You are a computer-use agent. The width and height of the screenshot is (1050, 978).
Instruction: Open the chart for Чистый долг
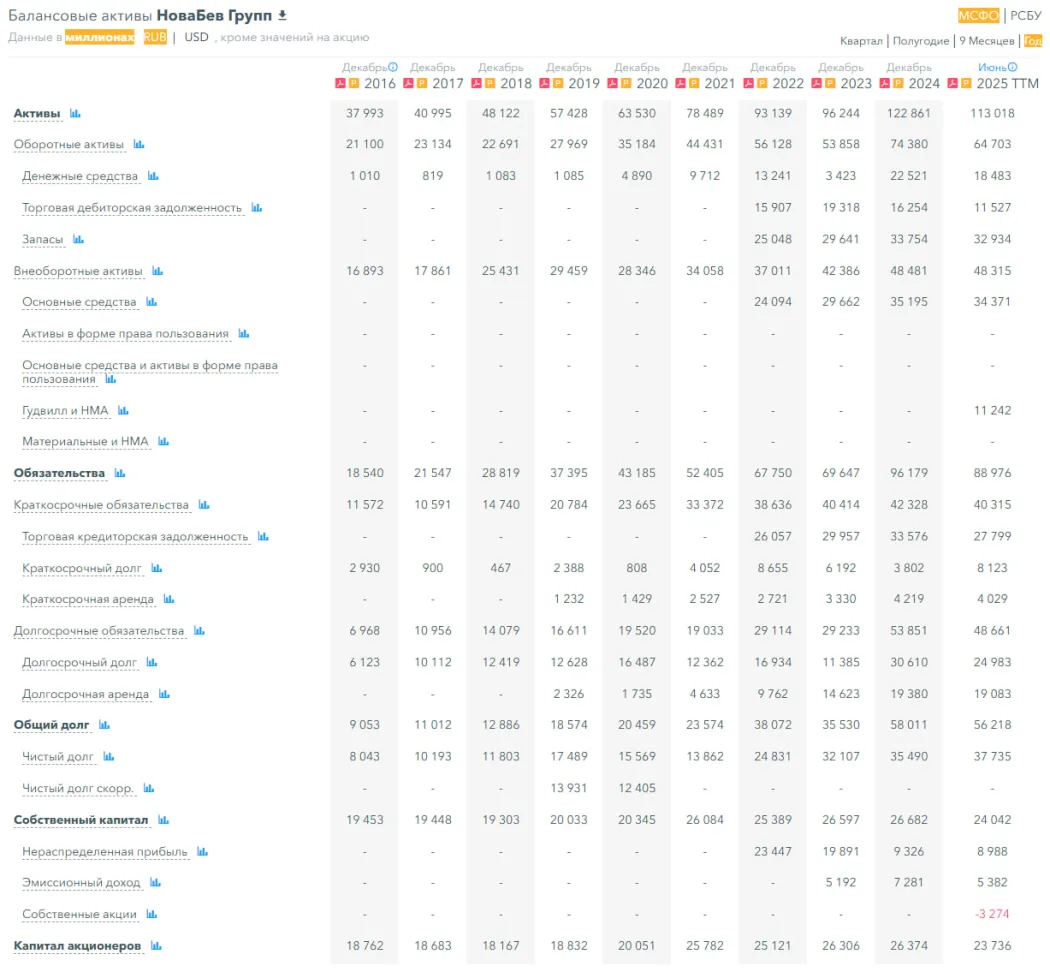tap(109, 757)
